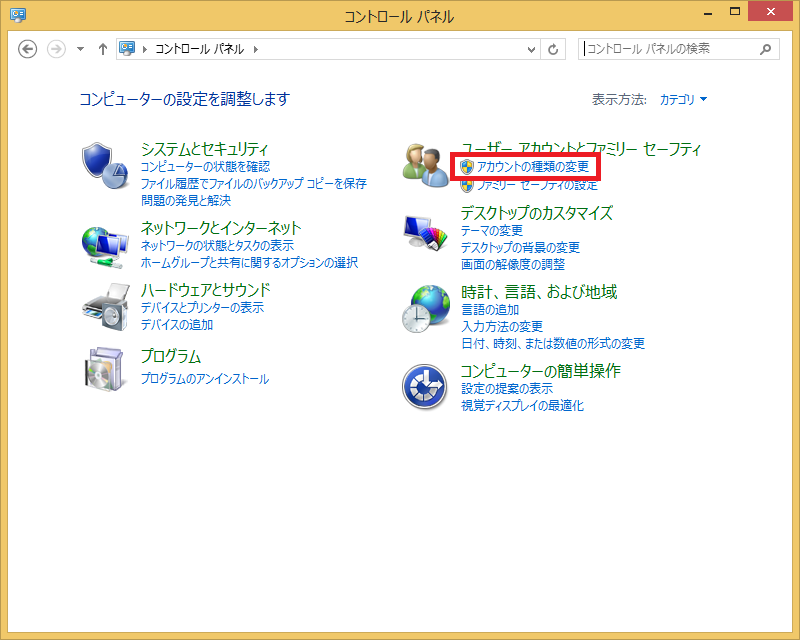The height and width of the screenshot is (640, 800).
Task: Open the カテゴリ view-by dropdown
Action: pyautogui.click(x=683, y=100)
